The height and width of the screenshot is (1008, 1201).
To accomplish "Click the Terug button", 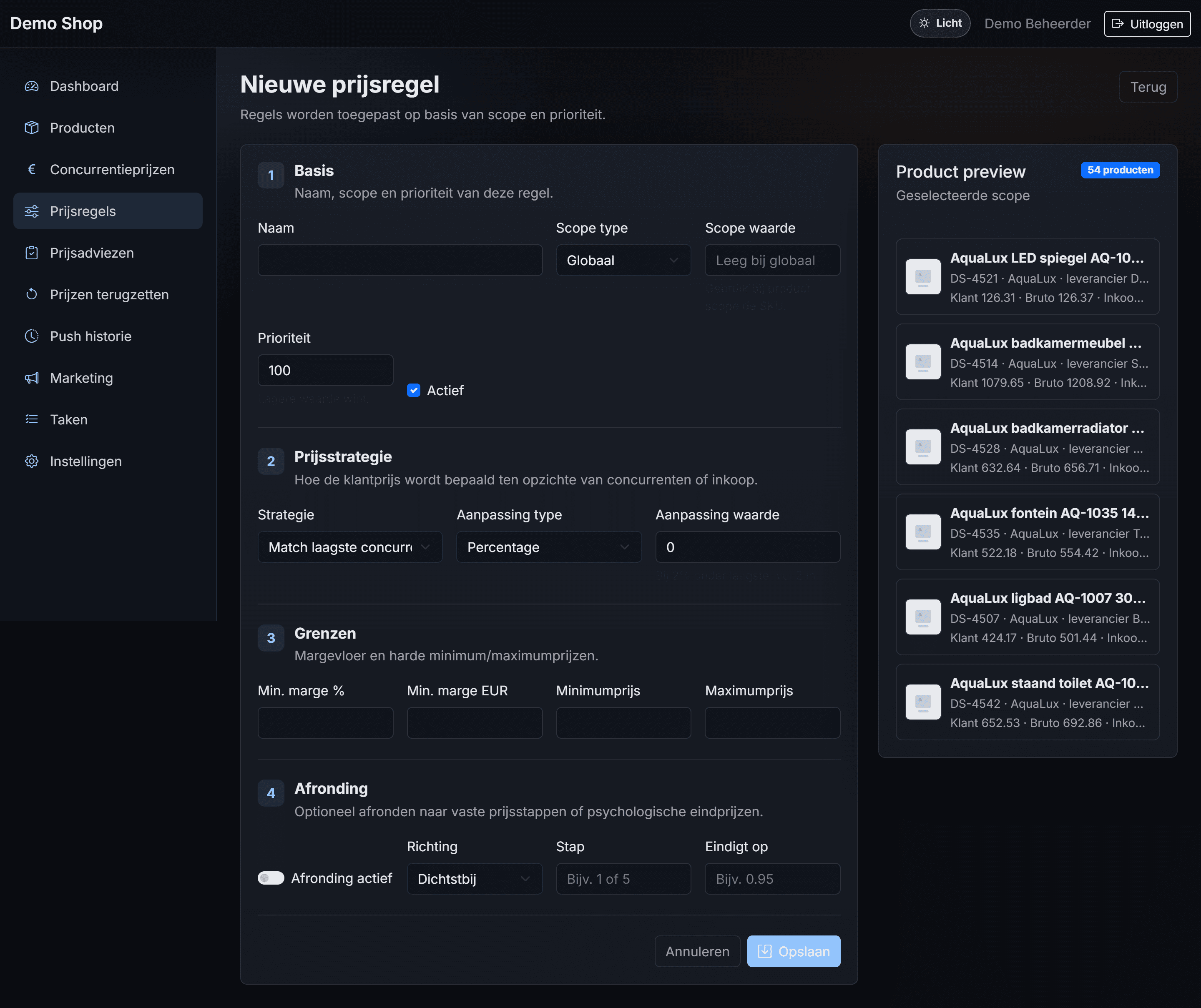I will click(1148, 88).
